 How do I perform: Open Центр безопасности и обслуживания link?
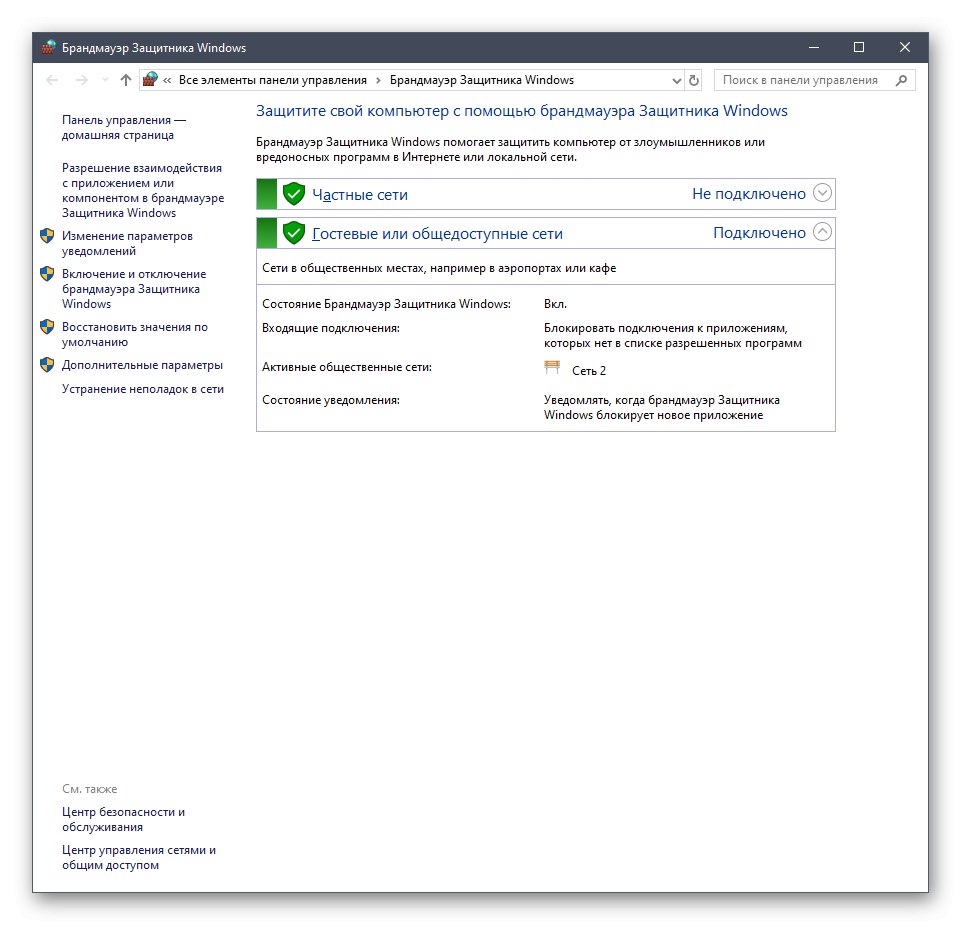(x=123, y=820)
